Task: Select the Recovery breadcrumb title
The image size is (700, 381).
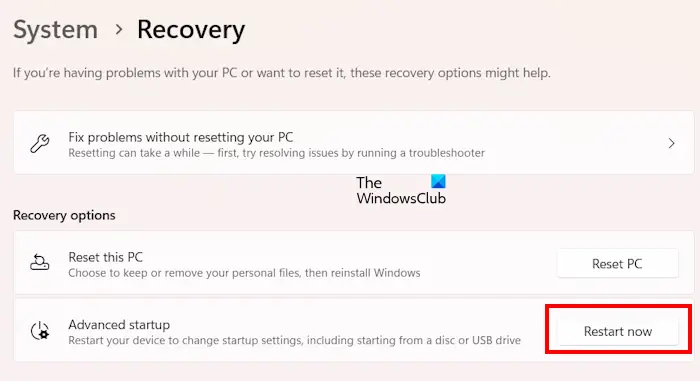Action: tap(191, 31)
